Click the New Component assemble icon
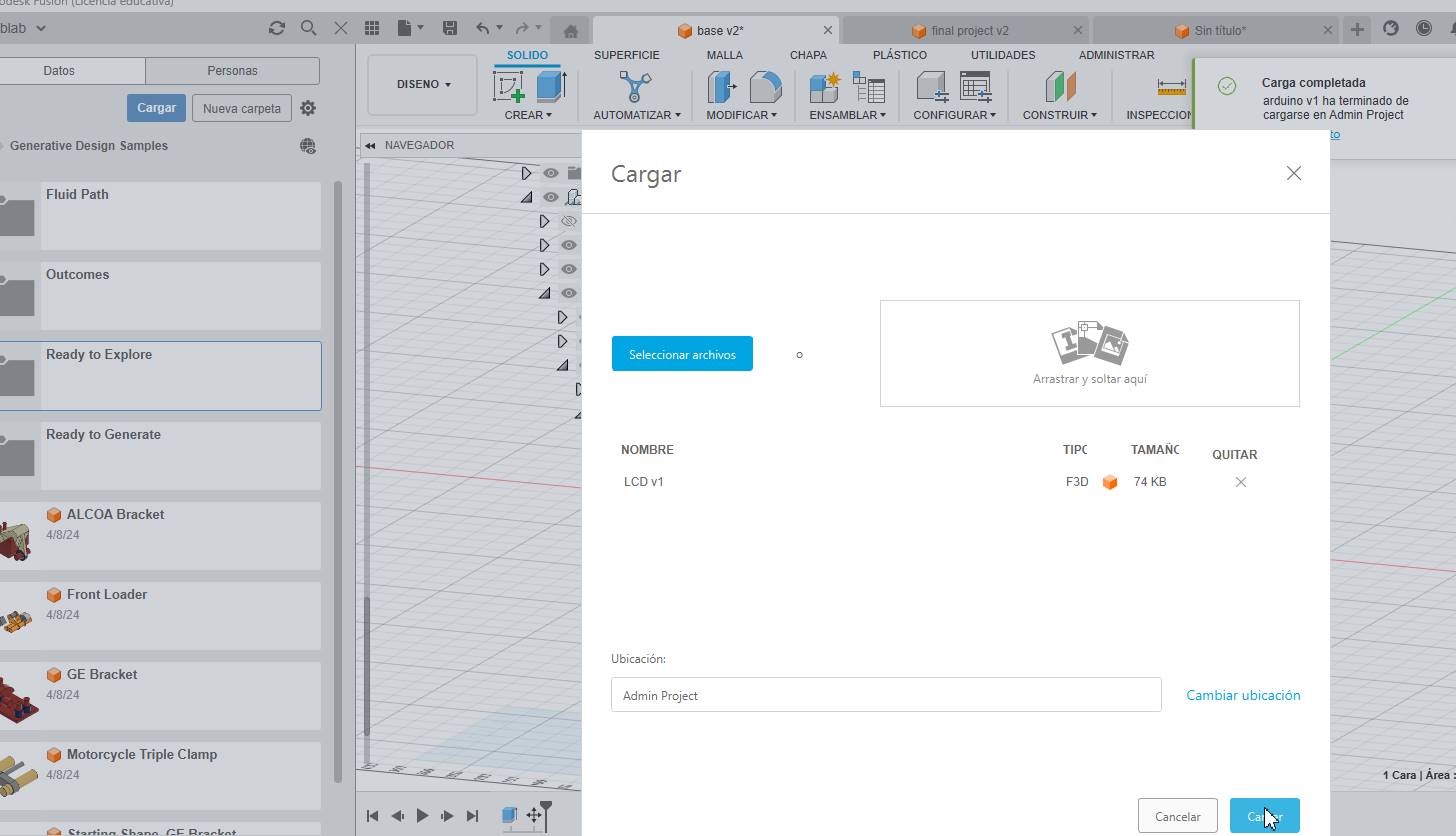Viewport: 1456px width, 836px height. [826, 87]
